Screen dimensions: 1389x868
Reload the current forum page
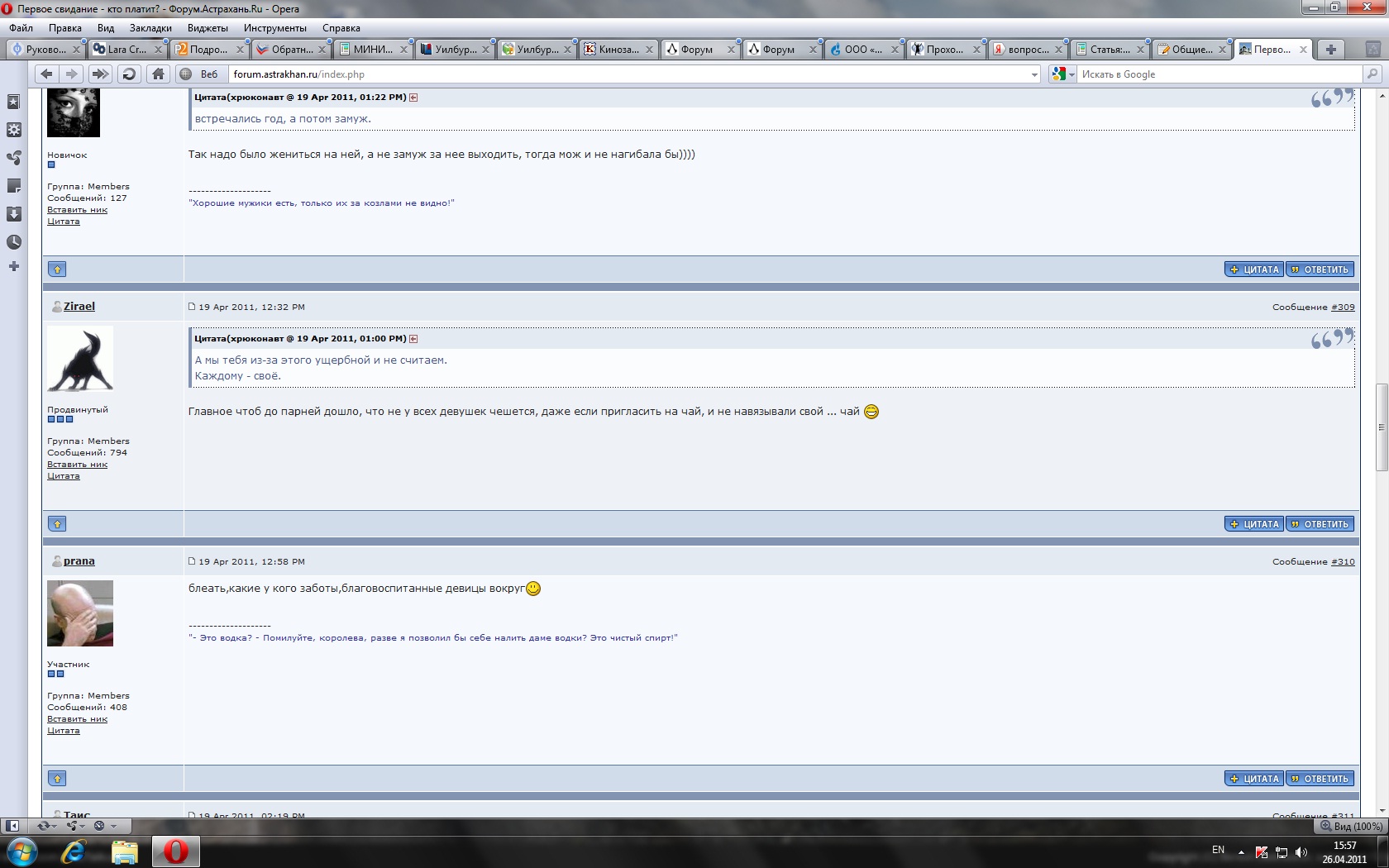coord(129,74)
